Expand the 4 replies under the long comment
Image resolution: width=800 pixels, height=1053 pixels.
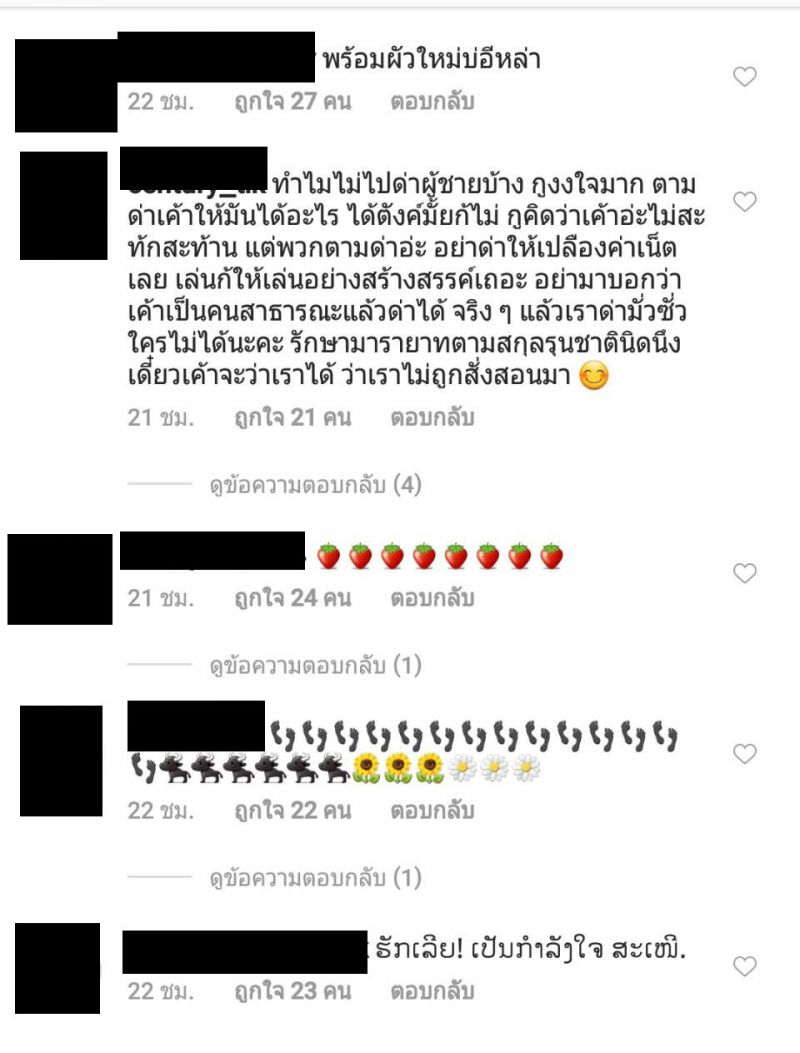pos(315,484)
